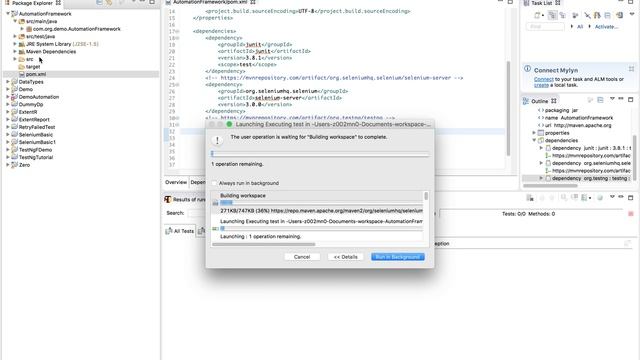Screen dimensions: 640x360
Task: Select the RetryFailedTest project
Action: (37, 127)
